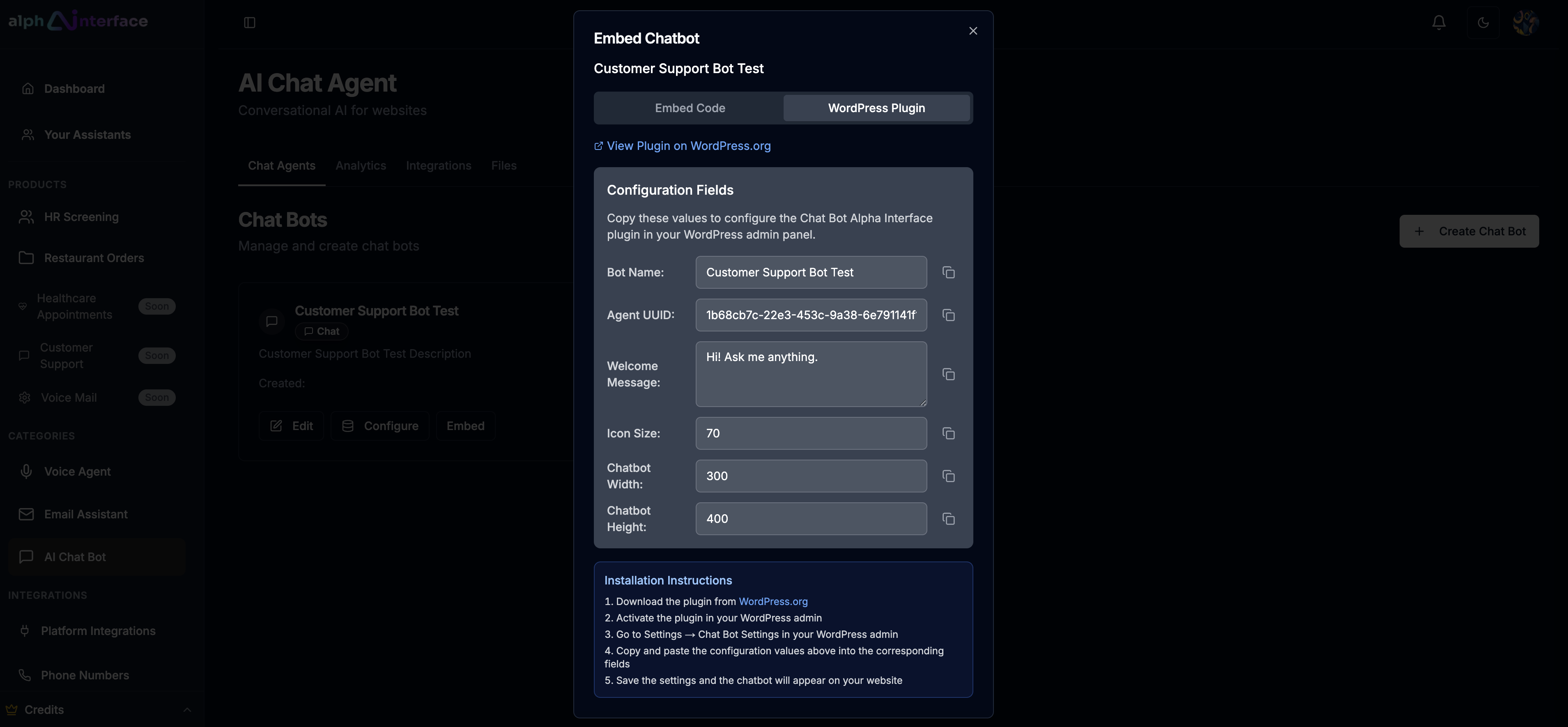Screen dimensions: 1568x727
Task: Switch to the Embed Code tab
Action: click(689, 108)
